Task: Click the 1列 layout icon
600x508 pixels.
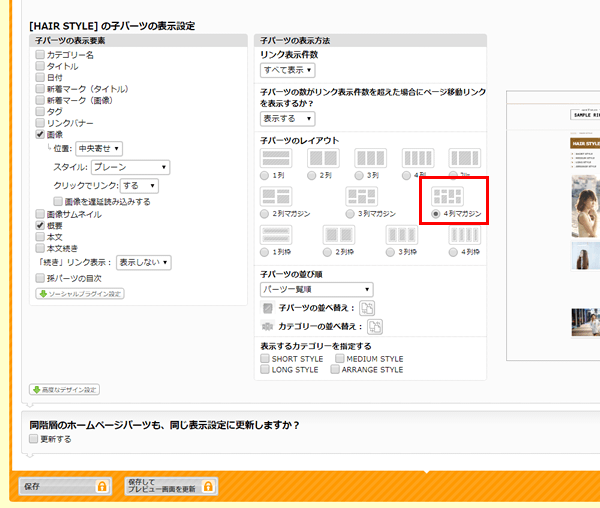Action: click(x=275, y=158)
